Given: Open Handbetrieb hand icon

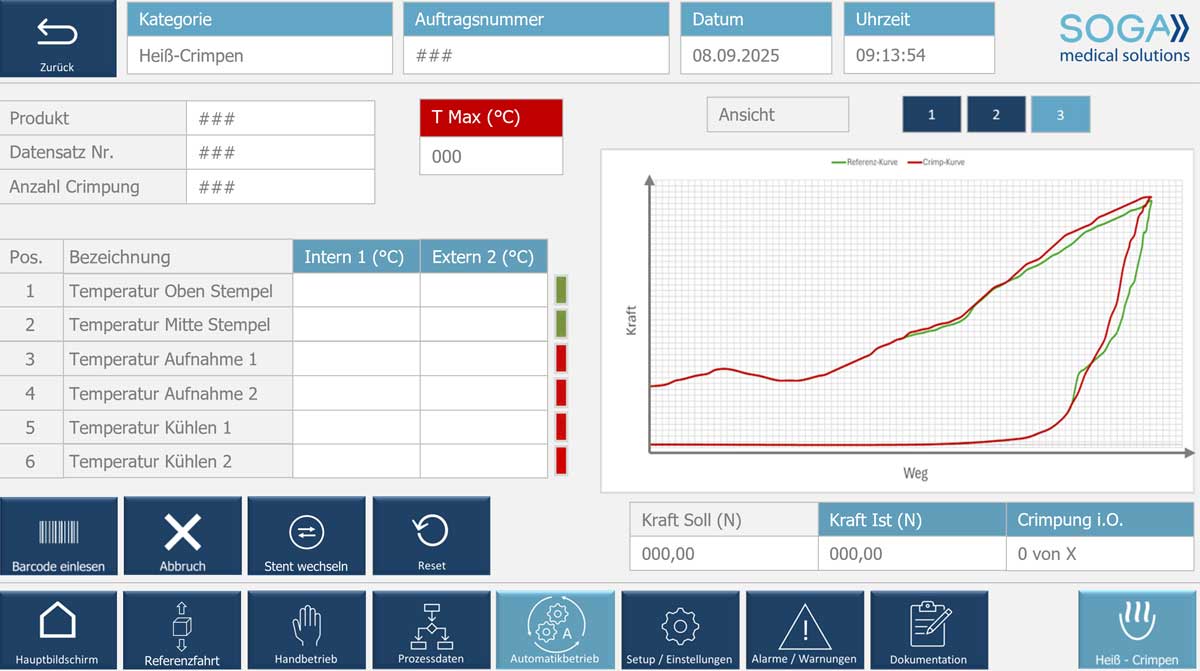Looking at the screenshot, I should 306,629.
